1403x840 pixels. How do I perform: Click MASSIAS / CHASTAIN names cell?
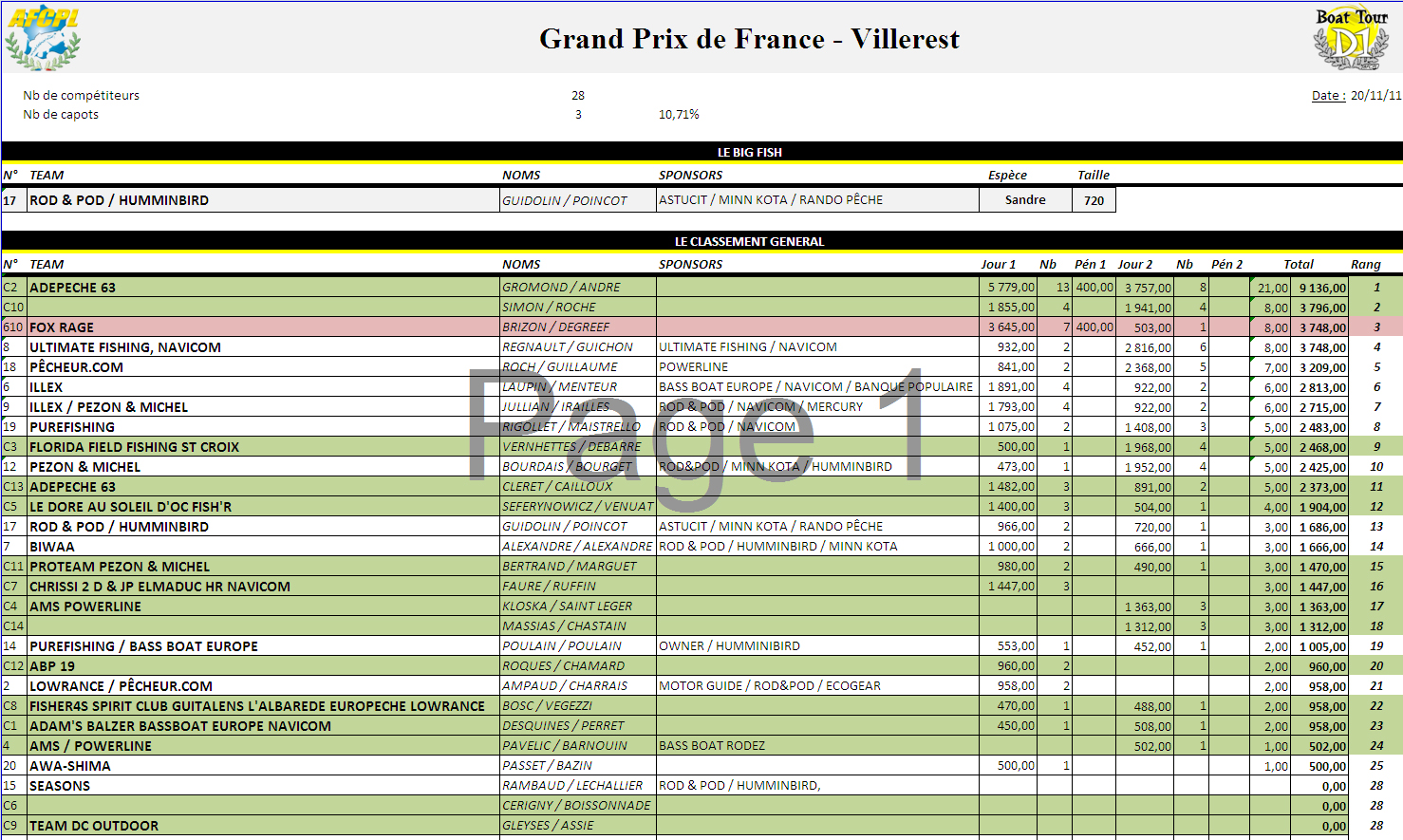click(578, 625)
